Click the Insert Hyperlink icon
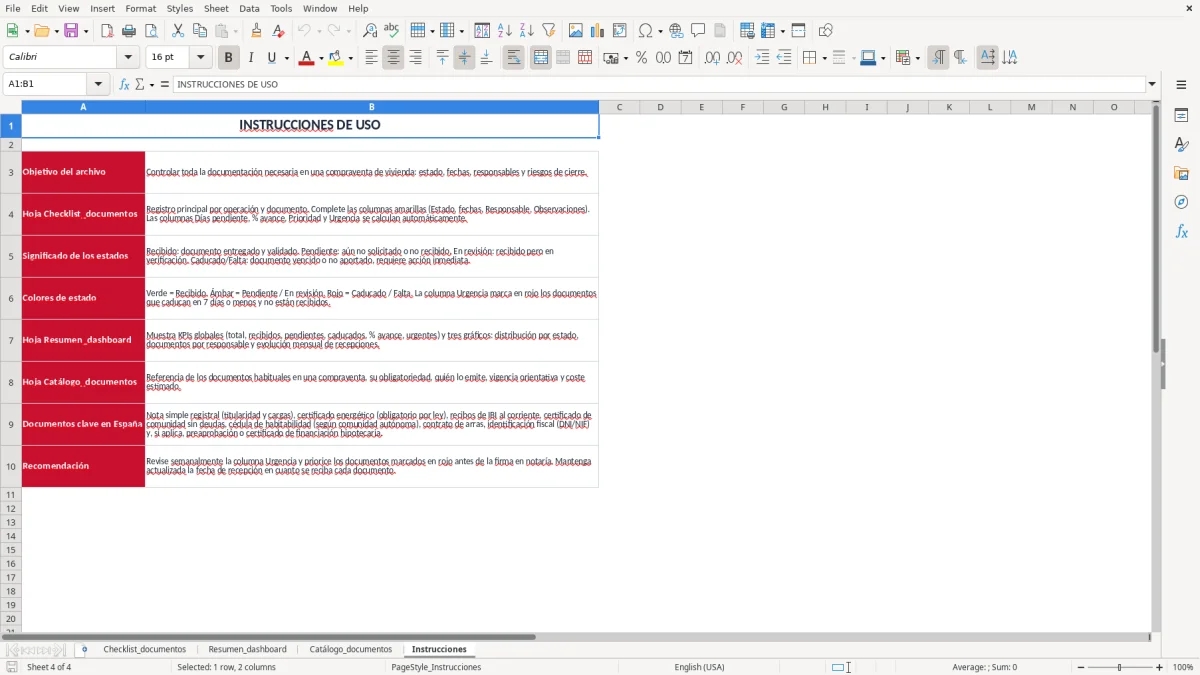The height and width of the screenshot is (675, 1200). point(676,31)
